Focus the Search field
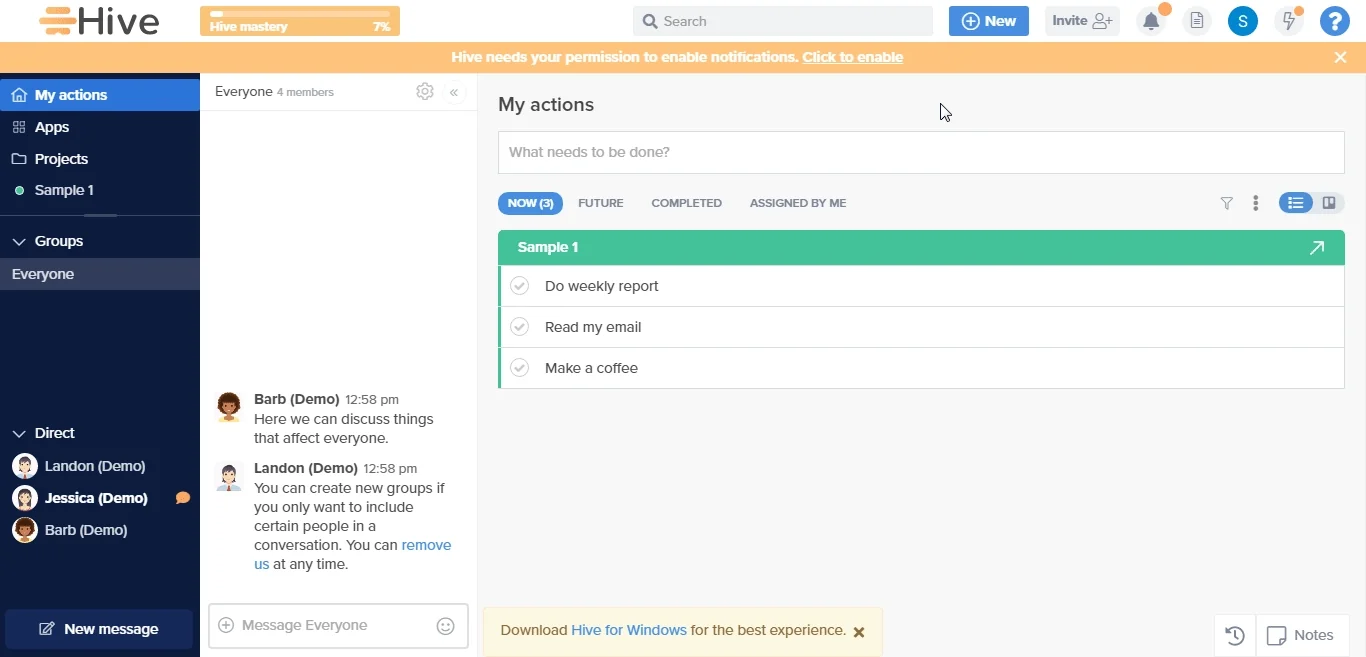Screen dimensions: 1366x657 pyautogui.click(x=783, y=21)
